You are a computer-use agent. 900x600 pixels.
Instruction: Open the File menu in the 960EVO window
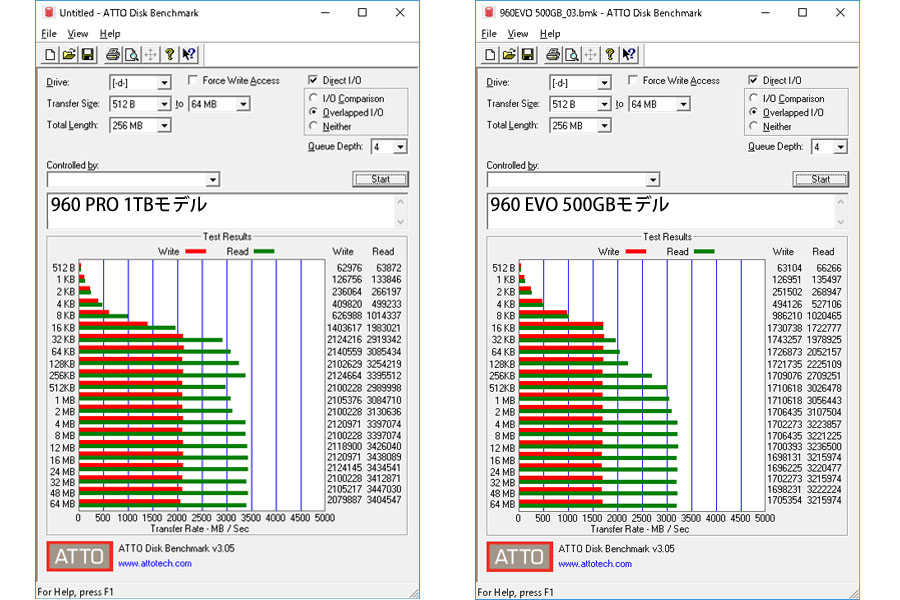click(x=488, y=34)
